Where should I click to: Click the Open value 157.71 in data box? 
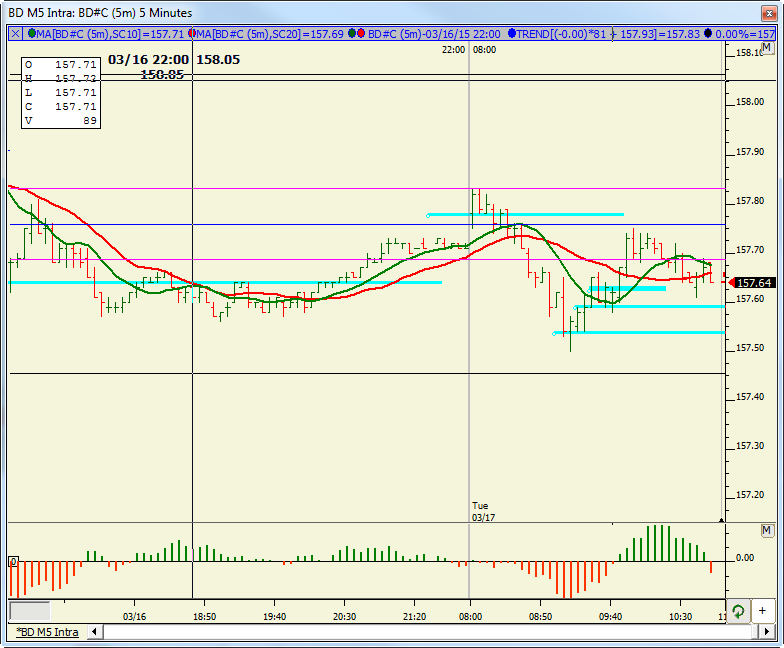tap(76, 65)
